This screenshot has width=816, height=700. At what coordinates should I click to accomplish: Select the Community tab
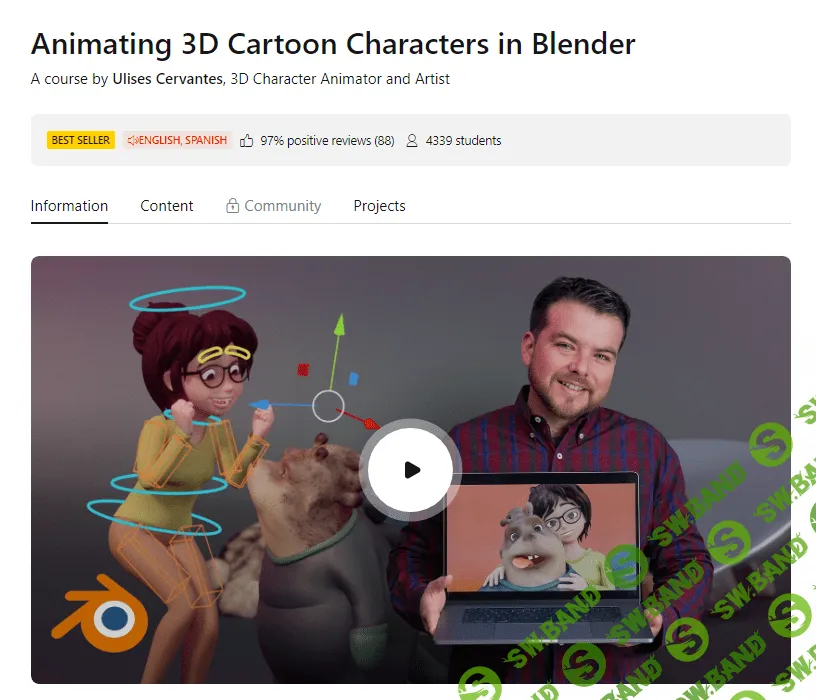281,206
